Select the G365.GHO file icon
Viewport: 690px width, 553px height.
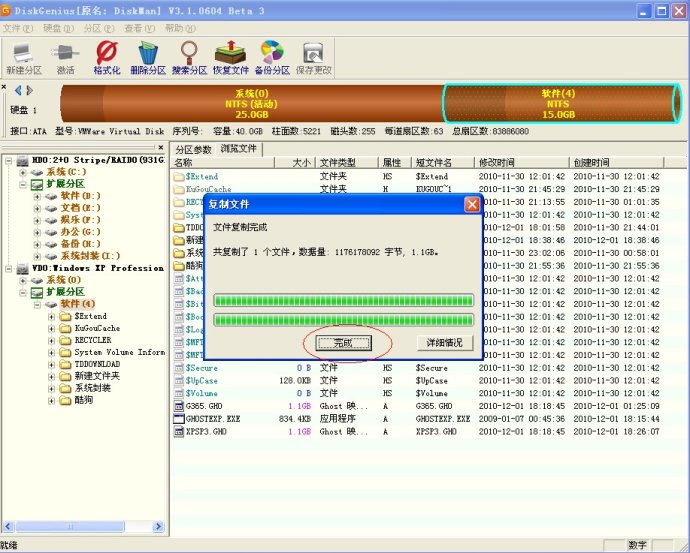point(179,406)
